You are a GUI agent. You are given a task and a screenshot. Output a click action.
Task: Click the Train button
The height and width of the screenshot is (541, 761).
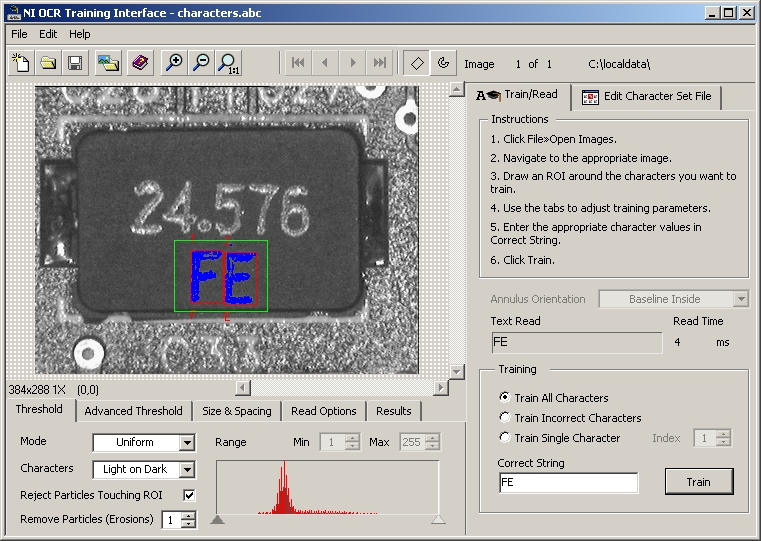coord(698,482)
